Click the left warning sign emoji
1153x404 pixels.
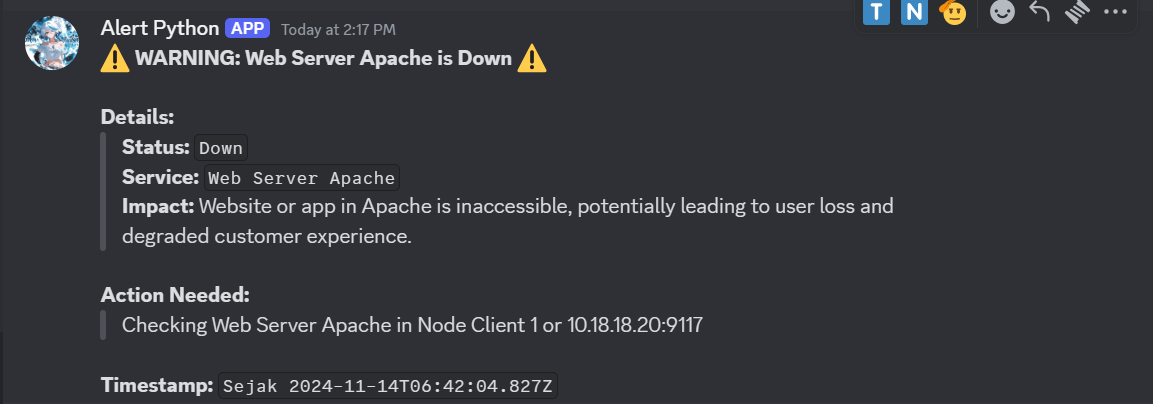tap(115, 59)
